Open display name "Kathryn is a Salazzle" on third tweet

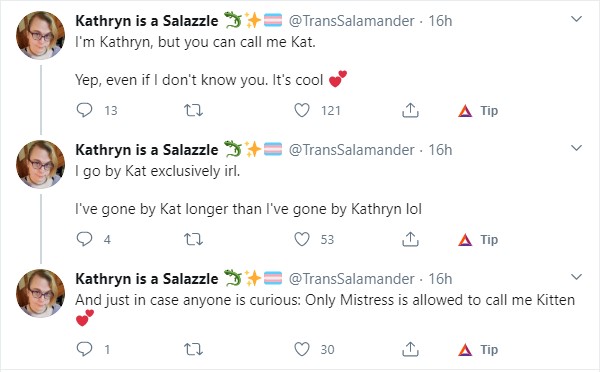pos(147,279)
